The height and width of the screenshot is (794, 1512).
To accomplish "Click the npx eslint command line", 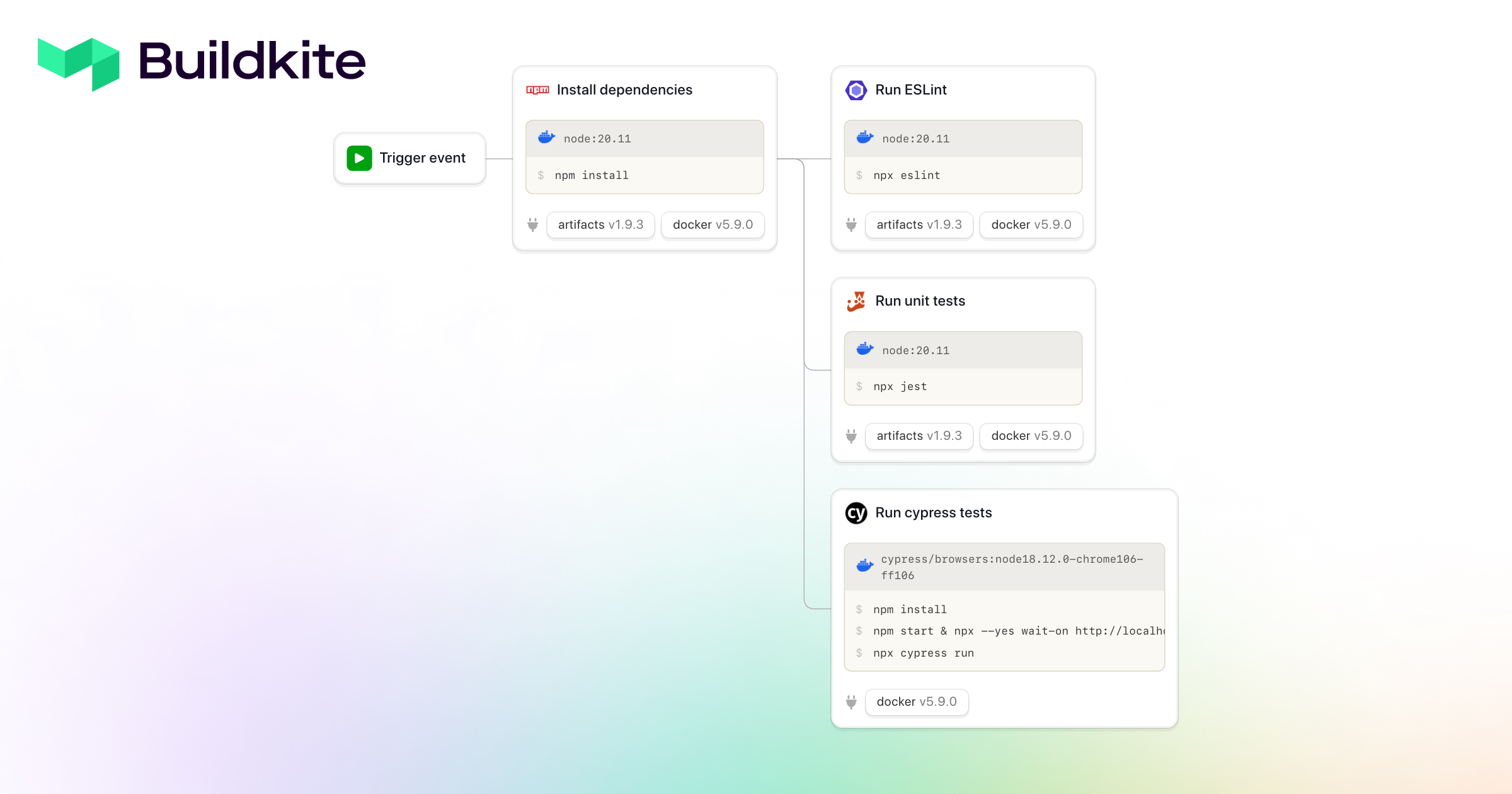I will coord(907,175).
